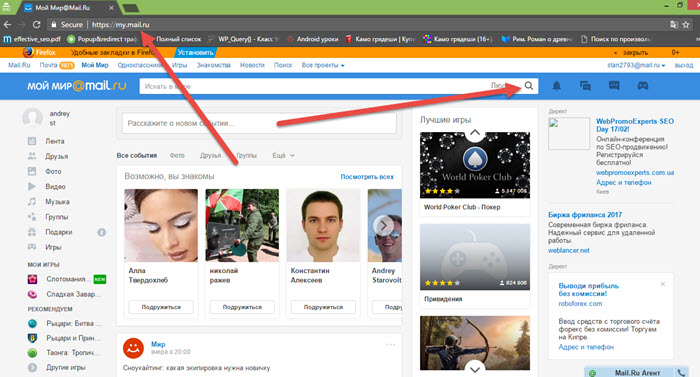Switch to the Фото events tab
This screenshot has width=700, height=377.
pyautogui.click(x=177, y=155)
